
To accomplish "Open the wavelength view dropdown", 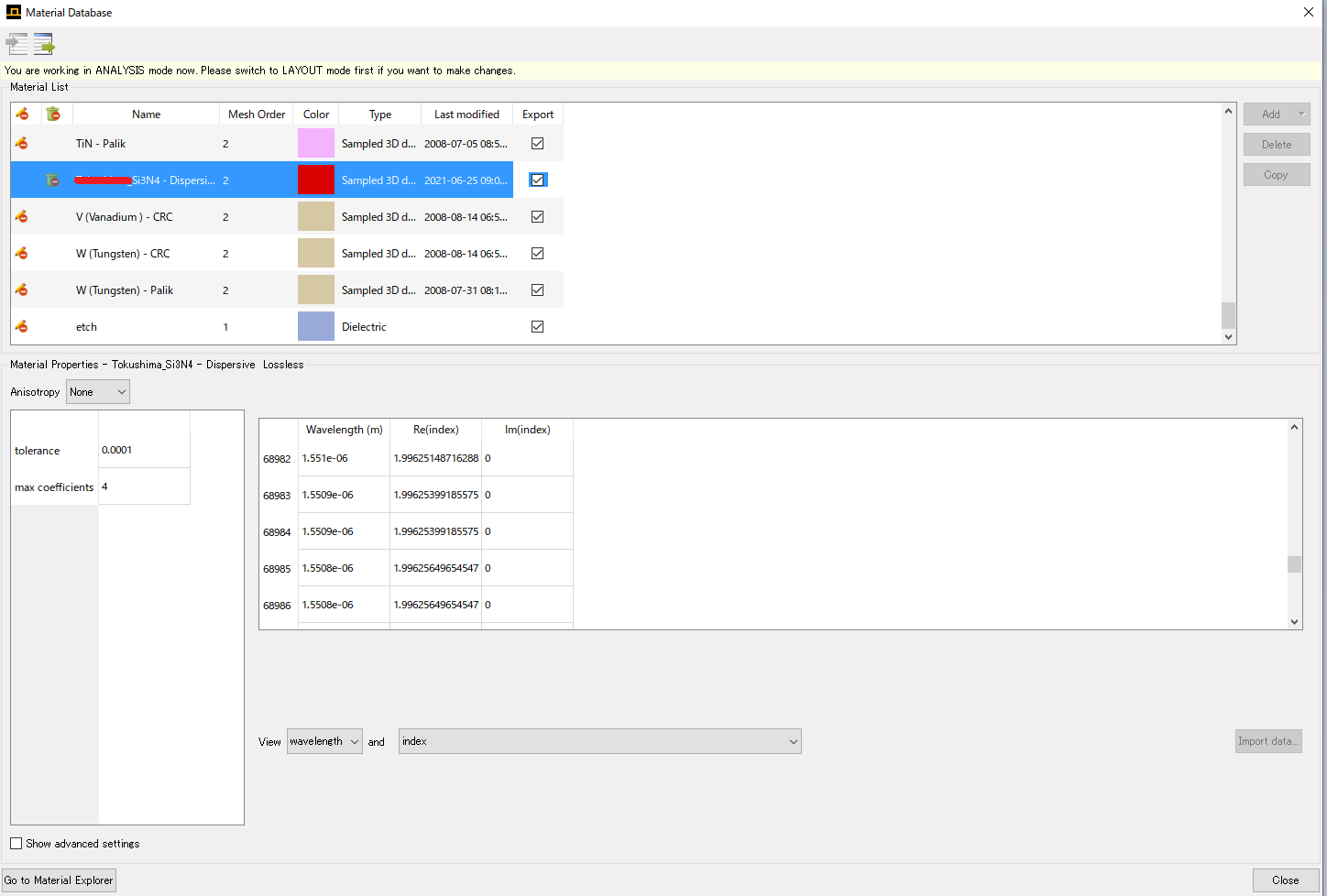I will click(324, 742).
